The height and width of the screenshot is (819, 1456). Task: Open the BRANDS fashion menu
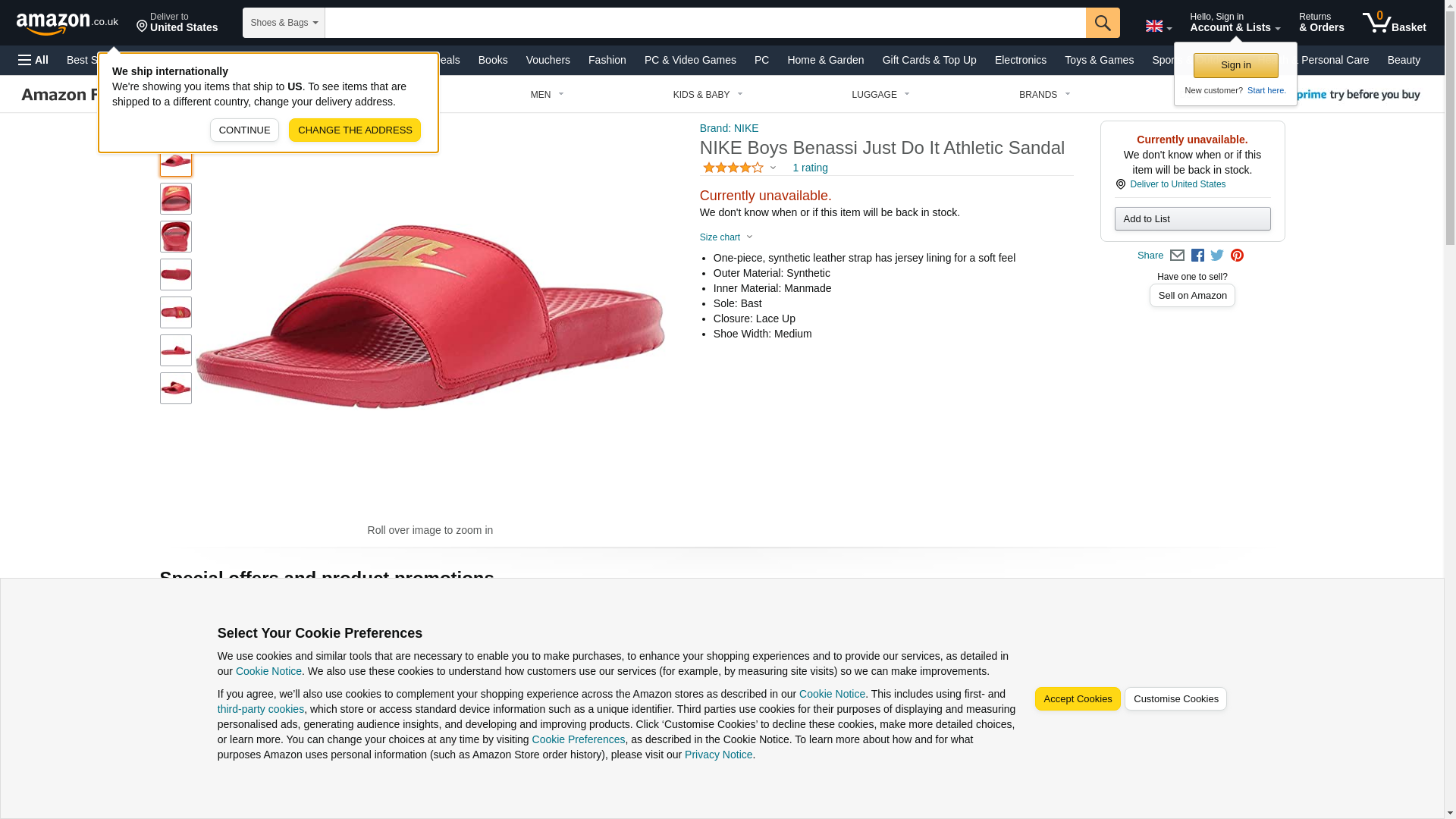(x=1044, y=95)
